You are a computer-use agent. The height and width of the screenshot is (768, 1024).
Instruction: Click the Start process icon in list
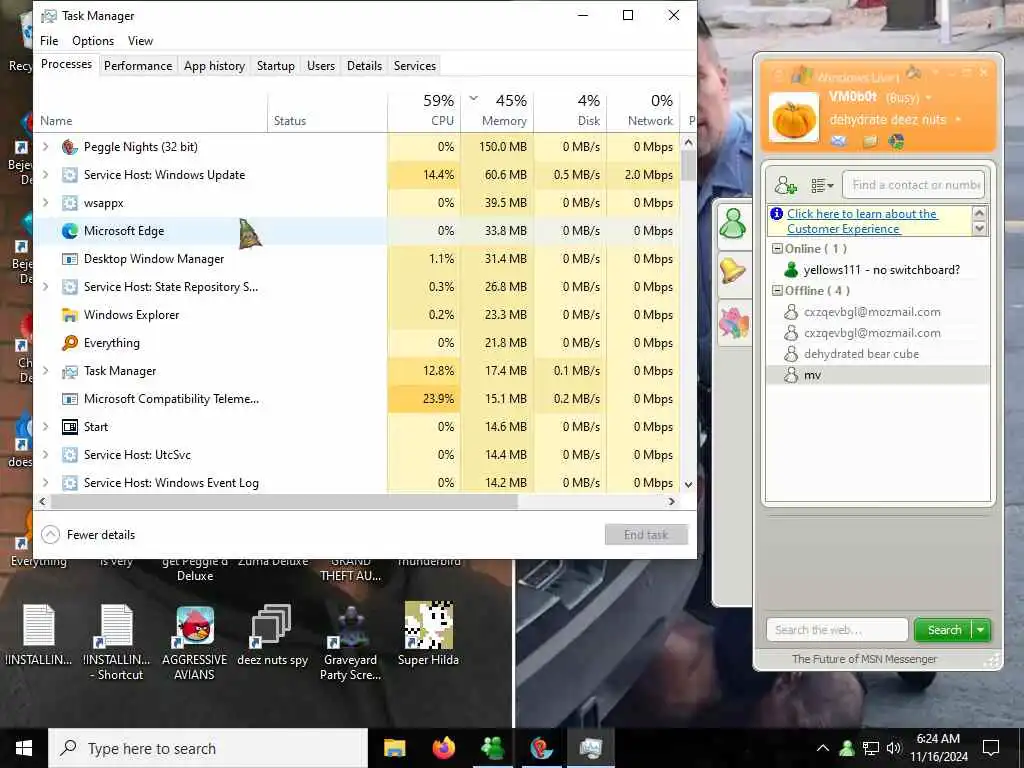pyautogui.click(x=70, y=426)
